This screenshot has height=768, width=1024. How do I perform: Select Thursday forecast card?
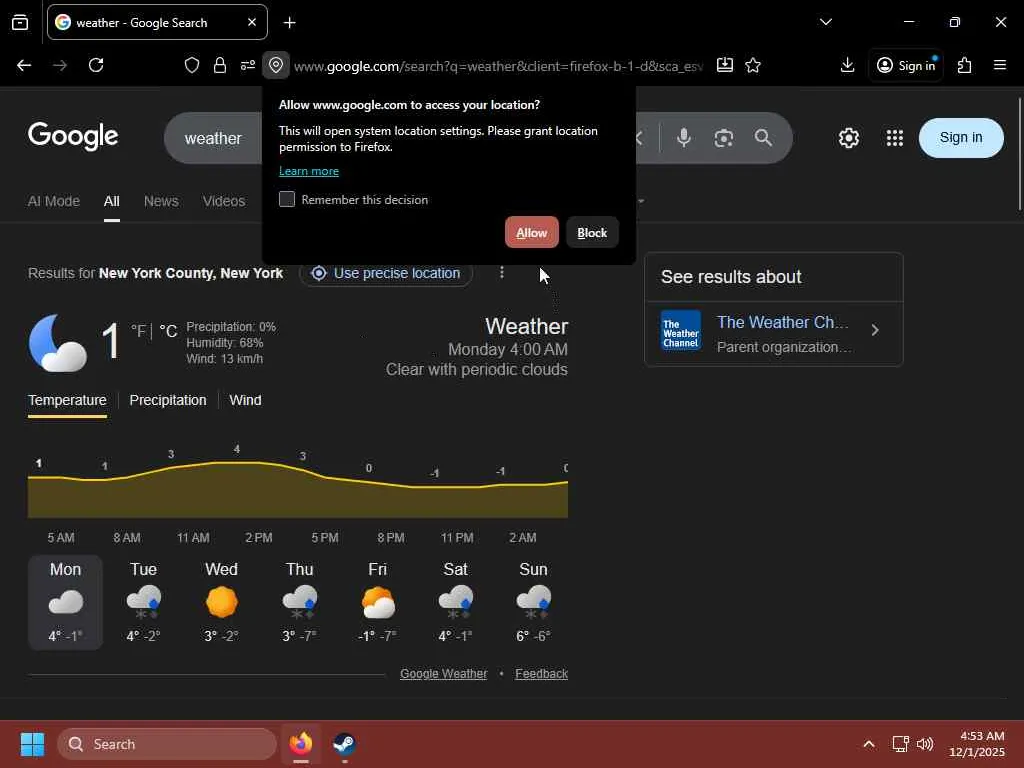click(299, 602)
